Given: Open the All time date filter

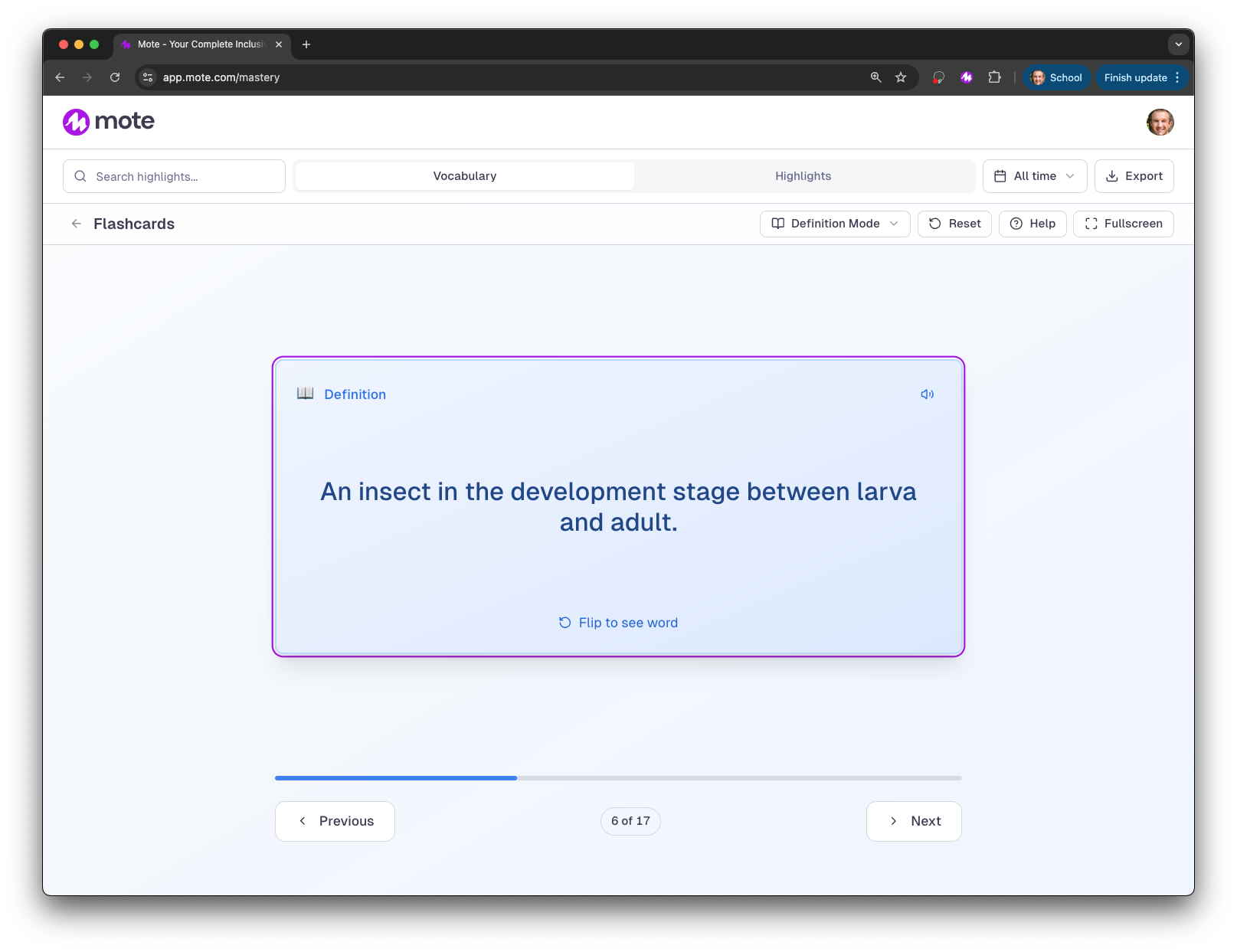Looking at the screenshot, I should click(1035, 176).
